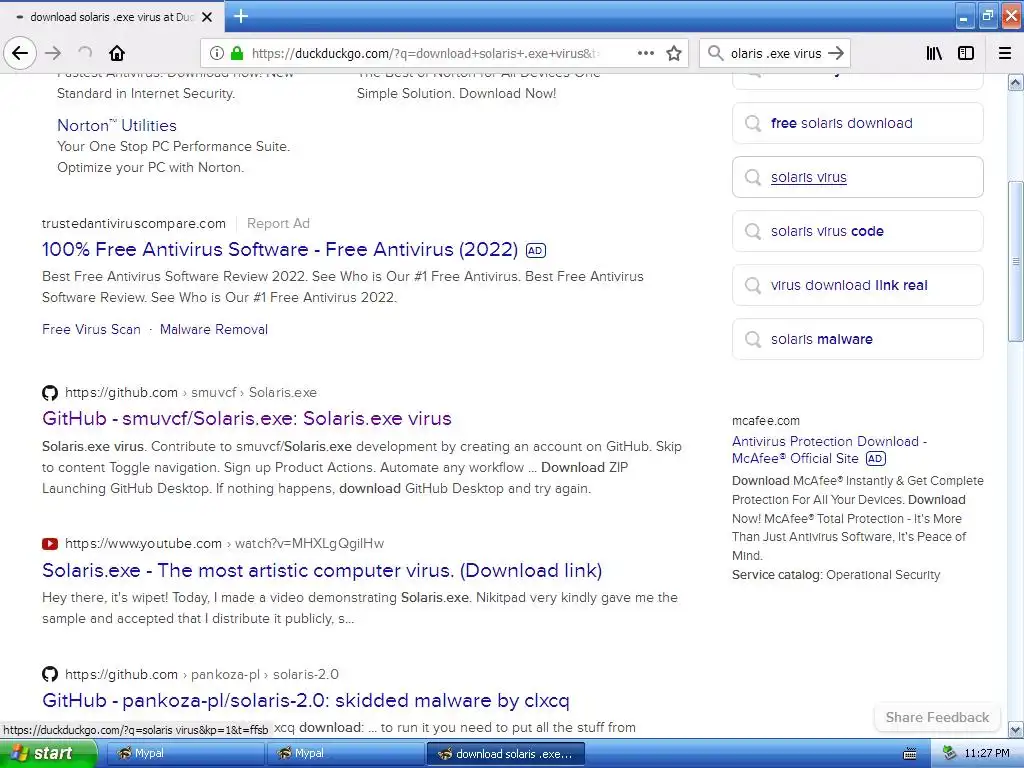Submit search with the arrow button

coord(836,53)
